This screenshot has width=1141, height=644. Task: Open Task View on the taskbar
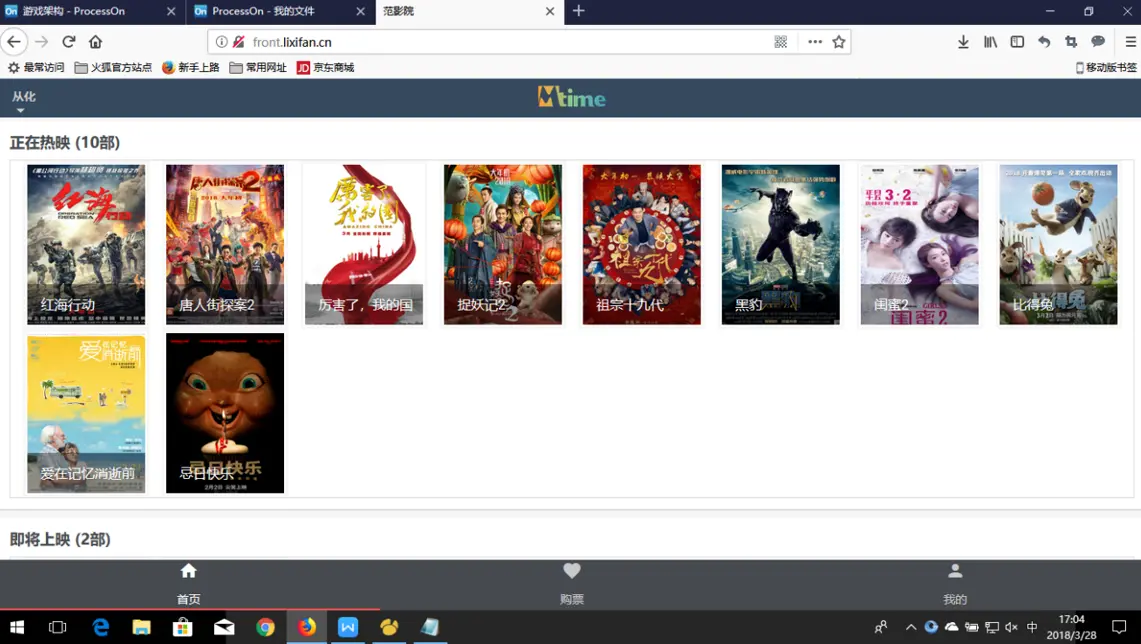[x=57, y=627]
